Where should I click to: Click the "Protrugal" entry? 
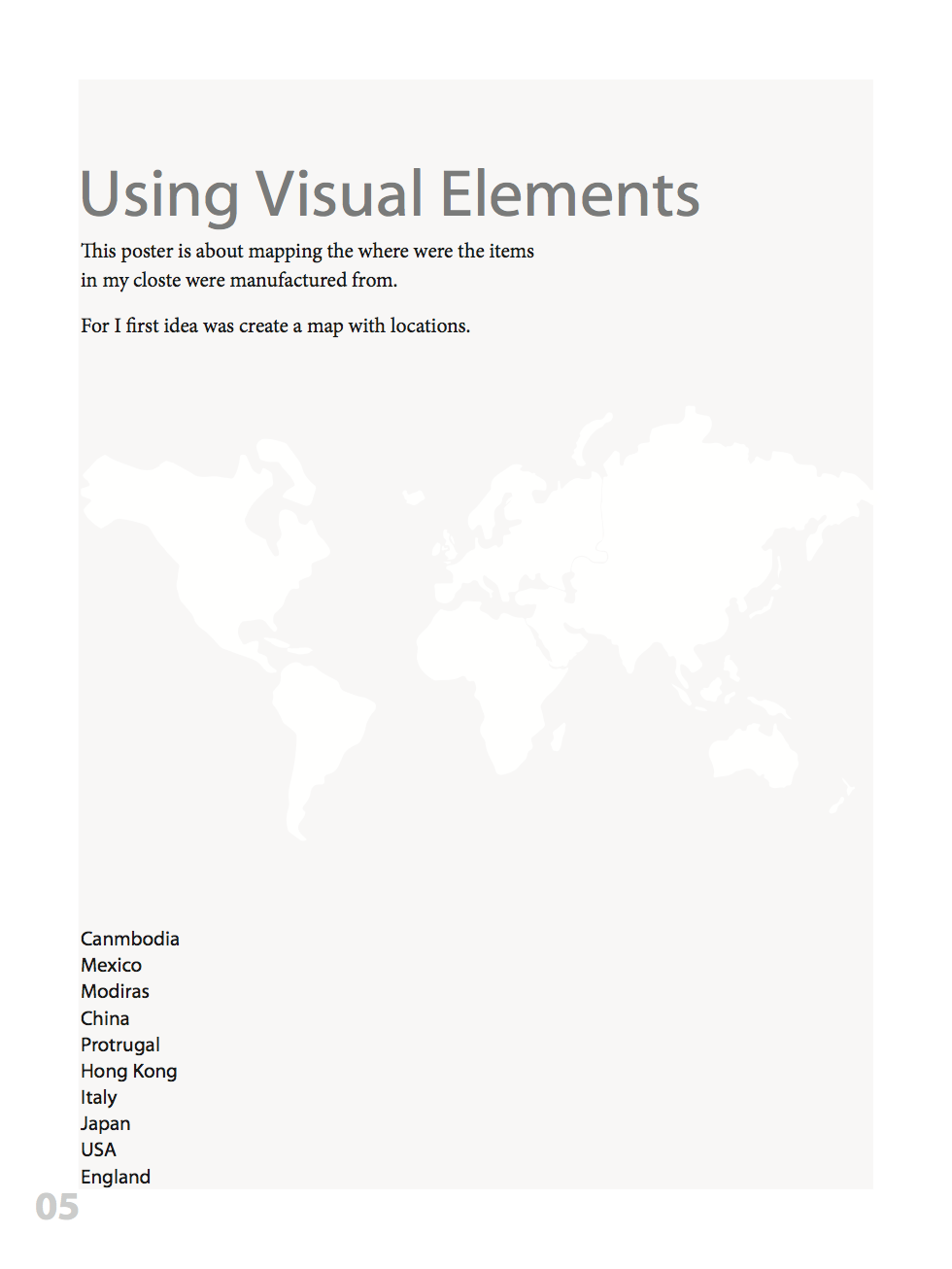120,1045
